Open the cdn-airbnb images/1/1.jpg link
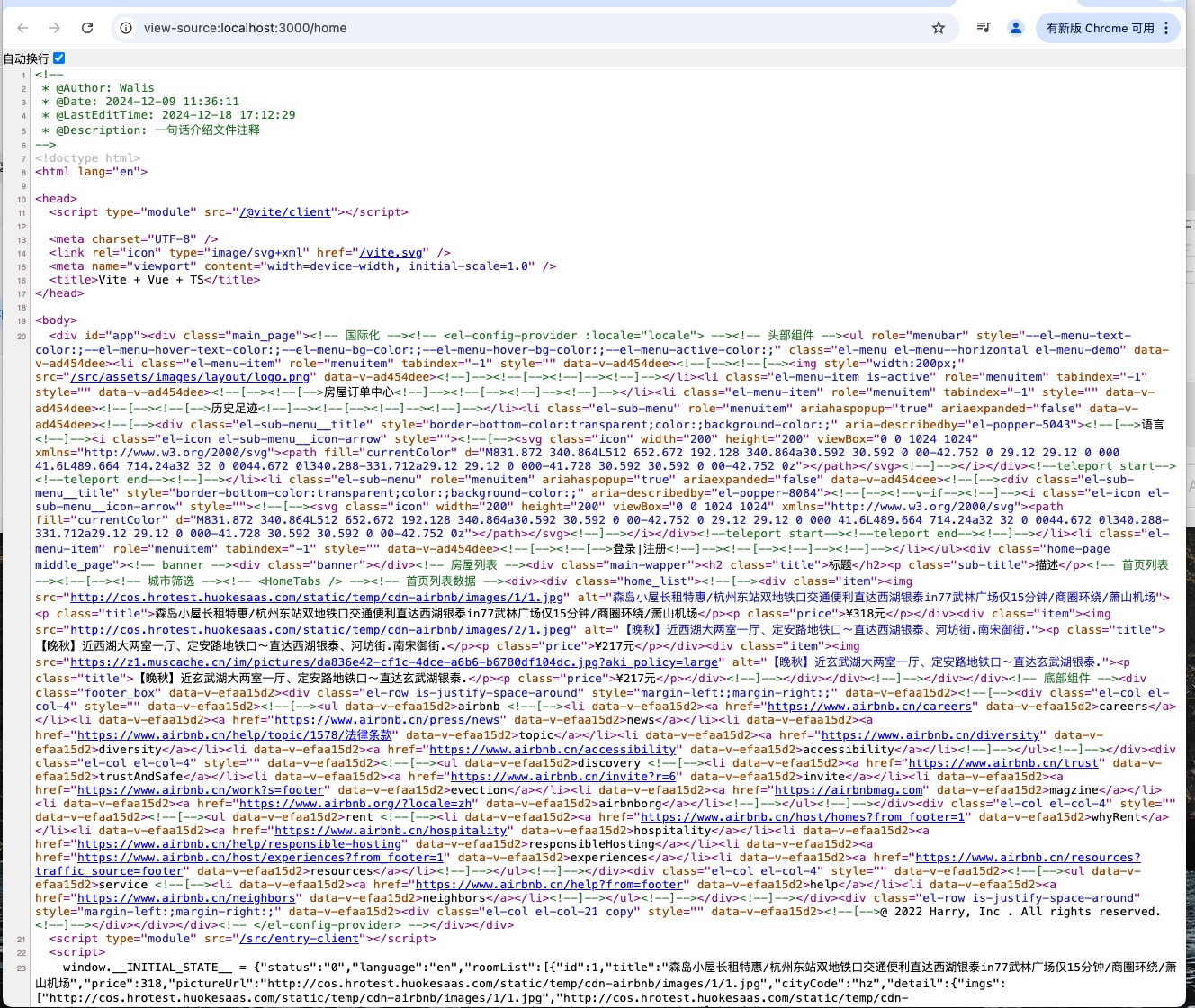 point(318,597)
